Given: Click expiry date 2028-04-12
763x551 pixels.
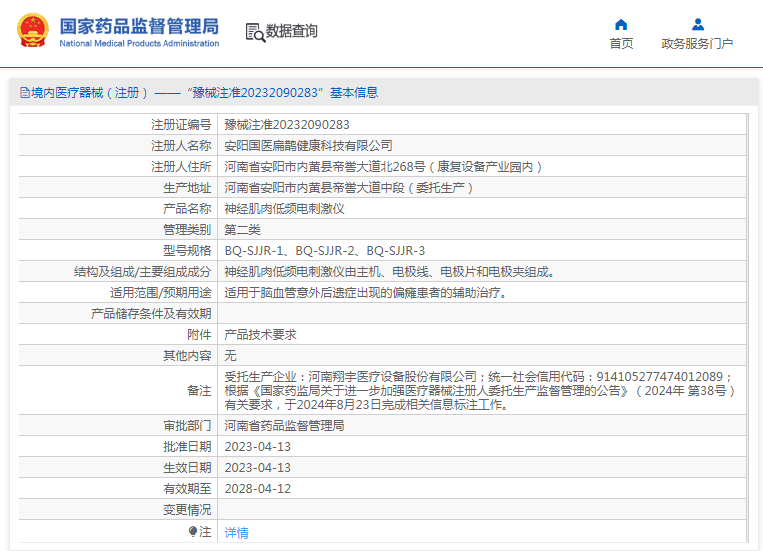Looking at the screenshot, I should 257,489.
